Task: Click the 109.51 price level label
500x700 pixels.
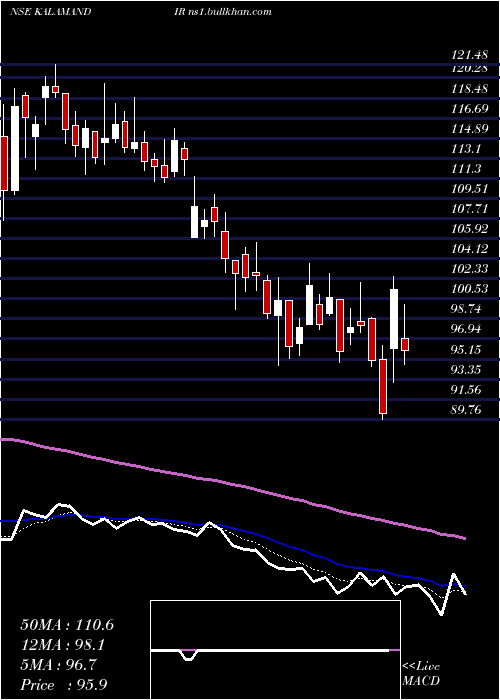Action: point(468,189)
